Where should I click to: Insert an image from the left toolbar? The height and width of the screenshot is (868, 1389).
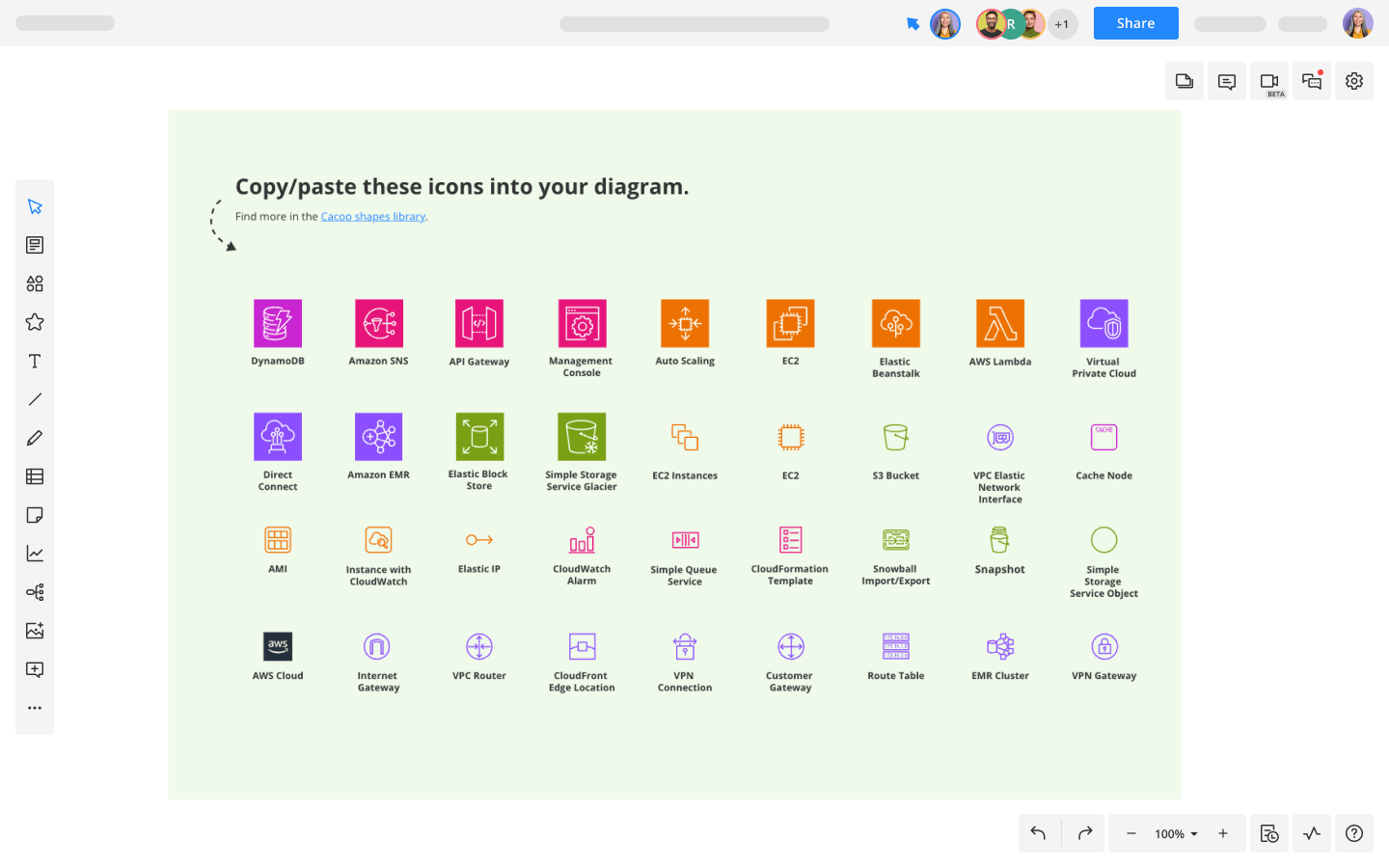tap(35, 631)
